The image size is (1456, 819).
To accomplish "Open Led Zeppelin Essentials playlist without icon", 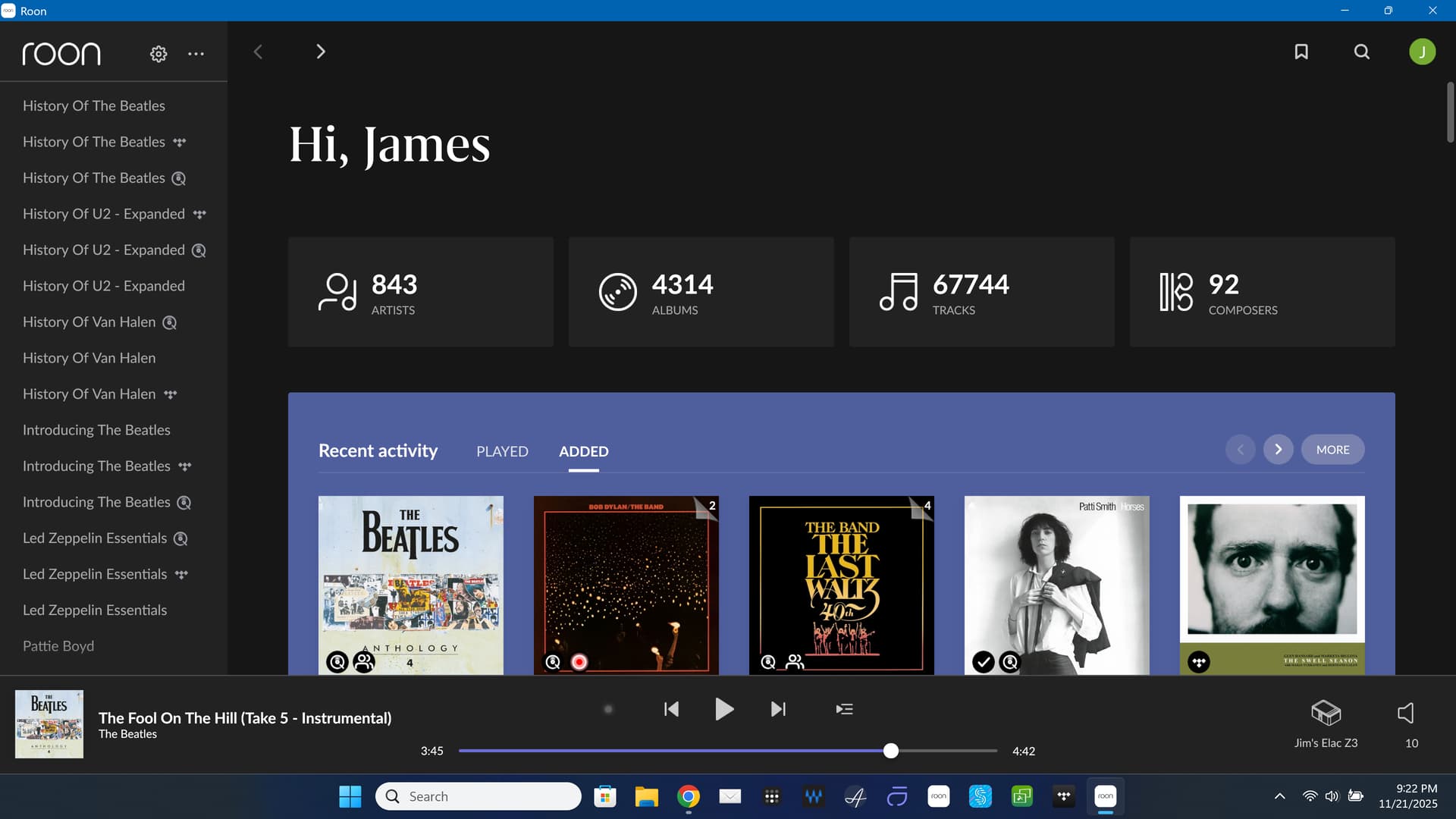I will [95, 610].
